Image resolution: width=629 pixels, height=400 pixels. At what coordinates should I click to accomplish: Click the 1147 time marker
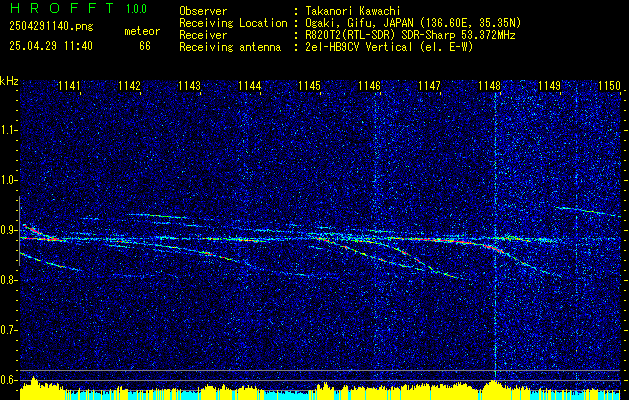pyautogui.click(x=429, y=85)
